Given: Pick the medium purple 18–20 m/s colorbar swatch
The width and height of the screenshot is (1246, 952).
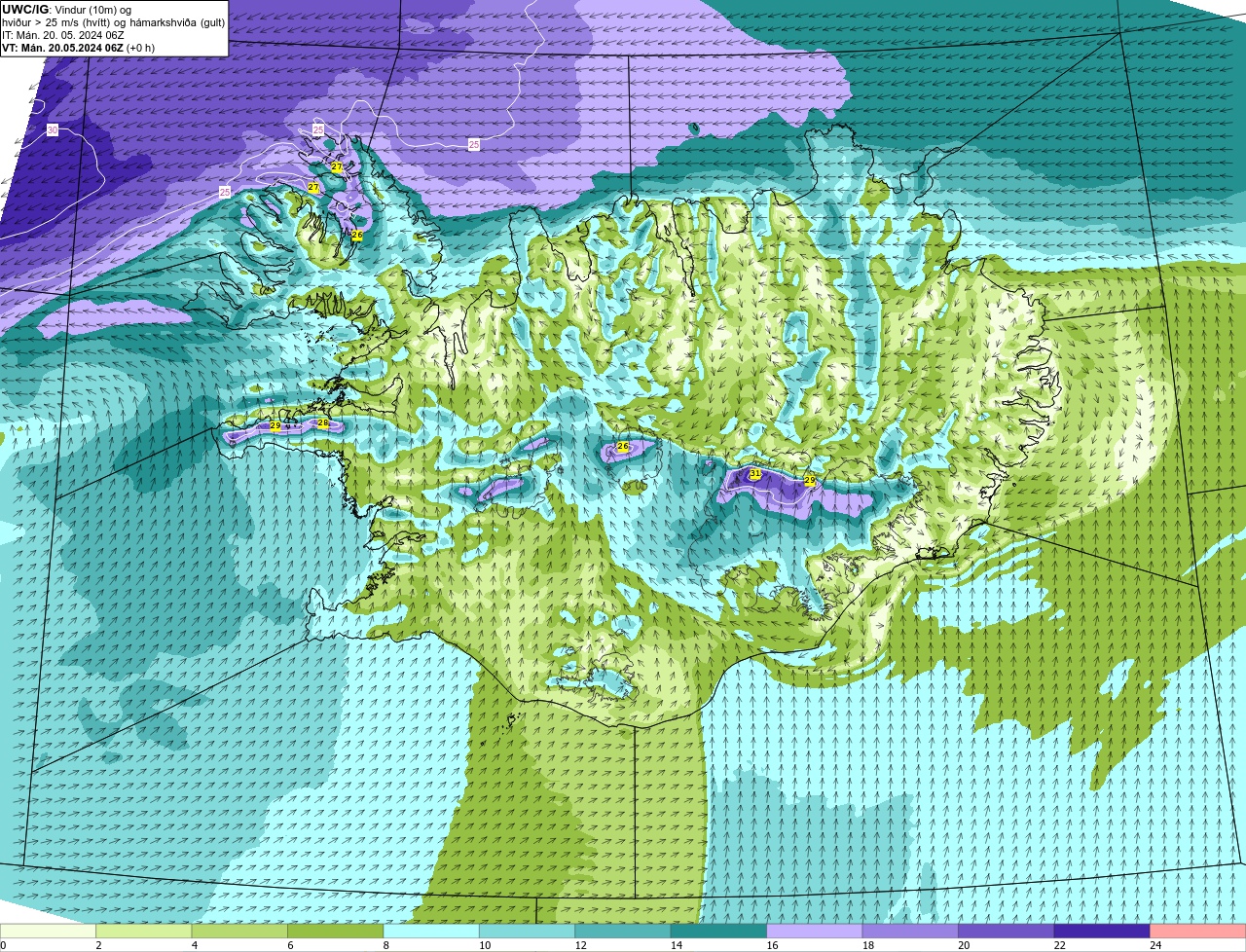Looking at the screenshot, I should pyautogui.click(x=911, y=932).
